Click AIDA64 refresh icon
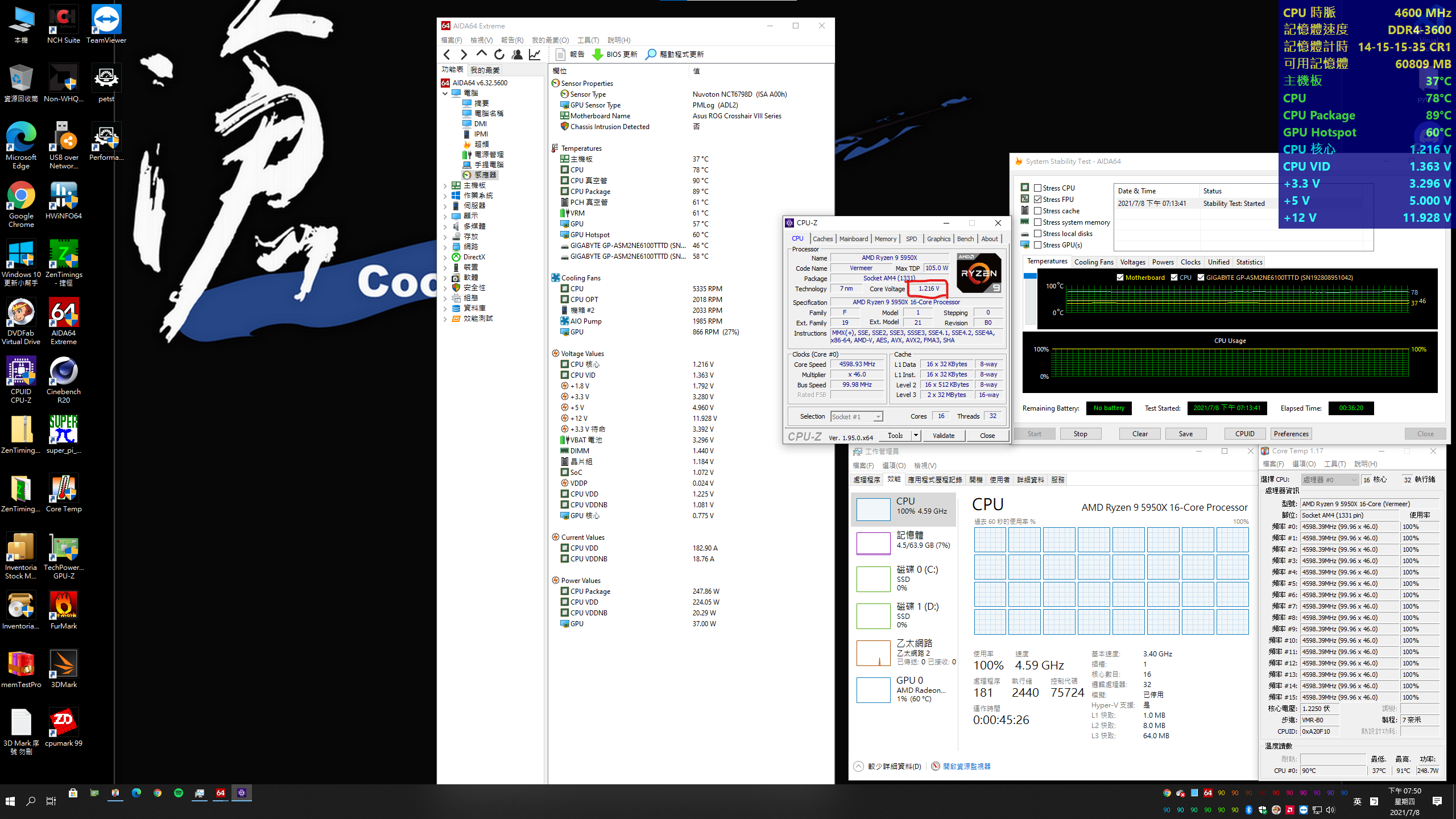This screenshot has width=1456, height=819. tap(499, 55)
